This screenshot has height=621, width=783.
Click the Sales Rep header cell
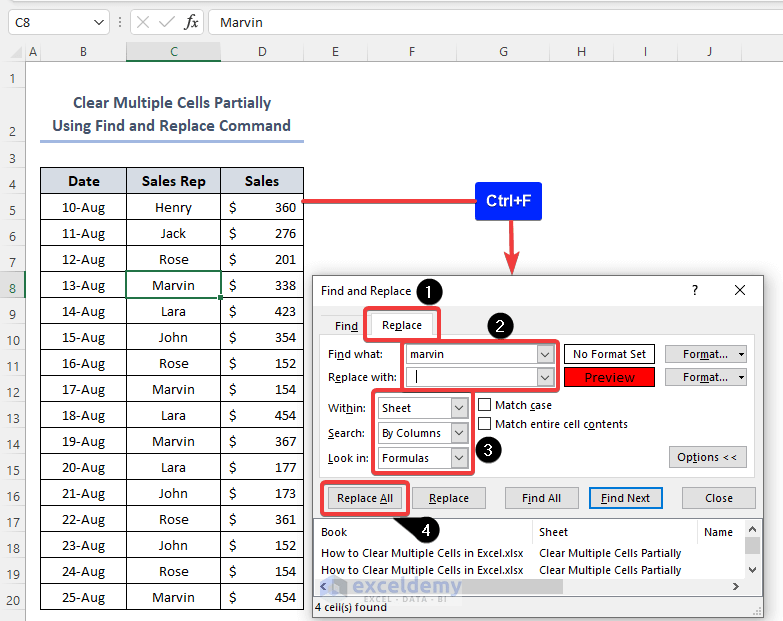[x=173, y=181]
